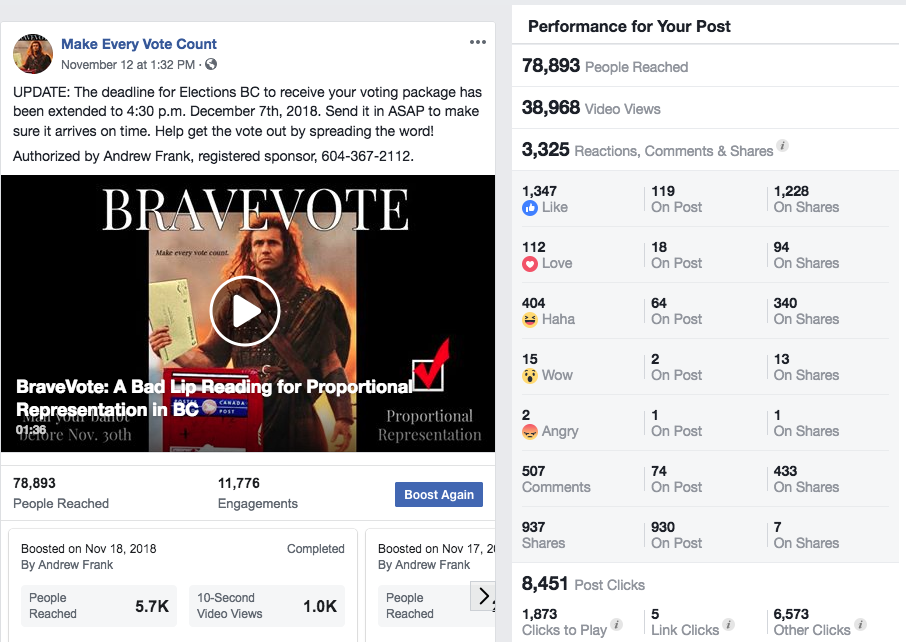Click the 01:36 video duration label
The height and width of the screenshot is (642, 906).
coord(31,429)
